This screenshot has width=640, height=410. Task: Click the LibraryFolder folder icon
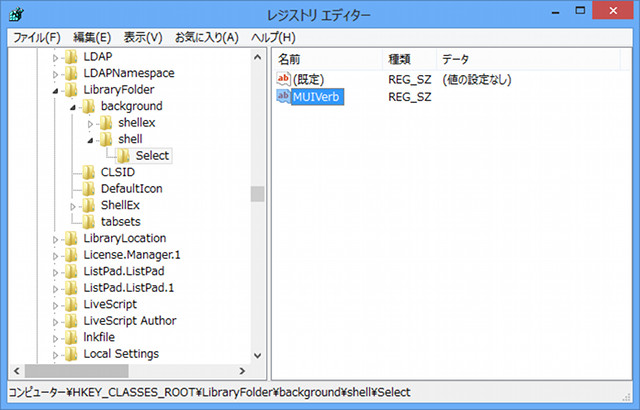71,90
